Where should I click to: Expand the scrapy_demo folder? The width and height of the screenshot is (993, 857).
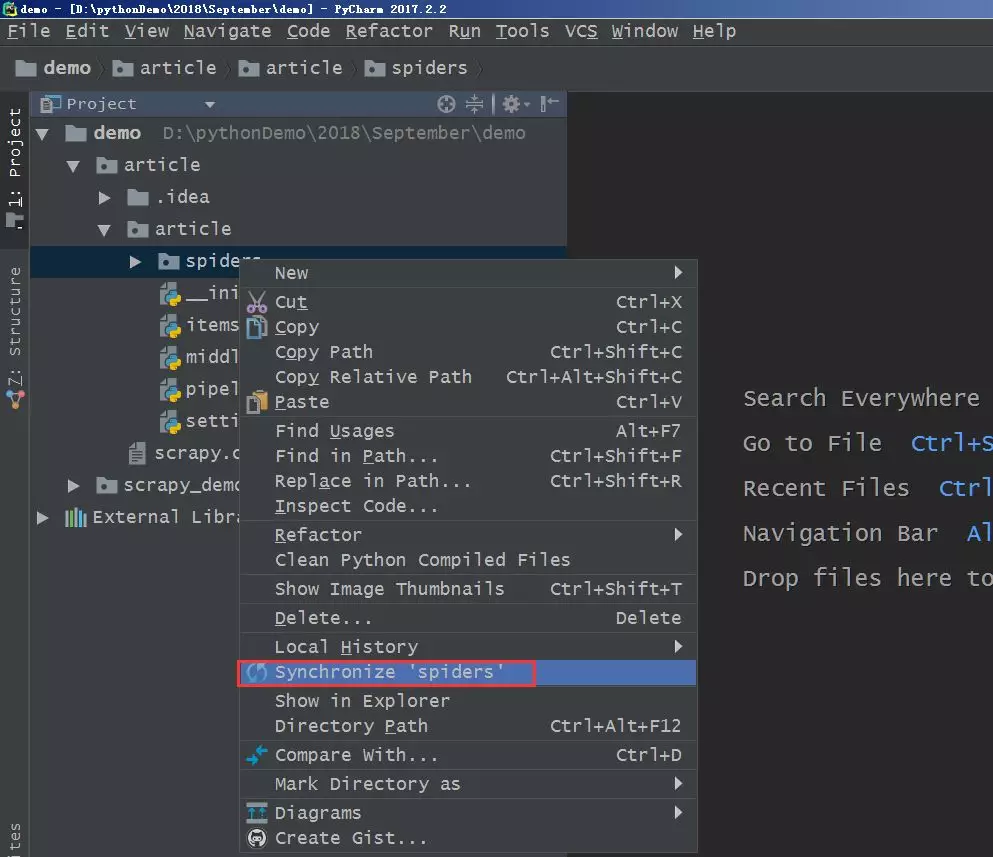click(x=73, y=486)
